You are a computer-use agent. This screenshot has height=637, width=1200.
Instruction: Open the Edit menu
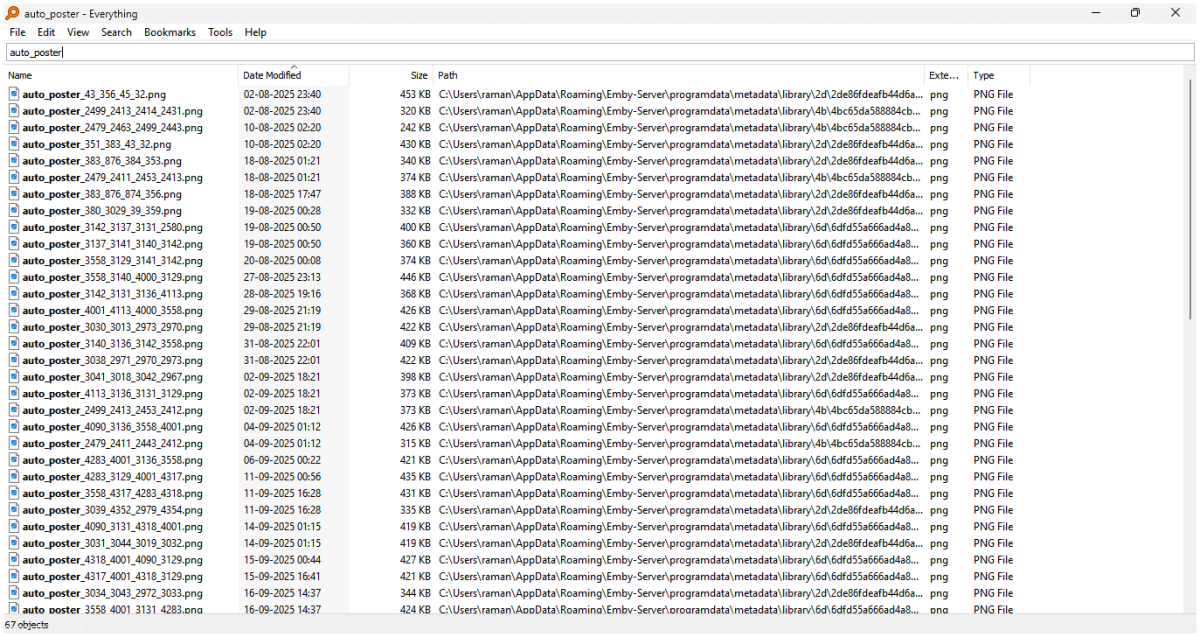(x=46, y=32)
